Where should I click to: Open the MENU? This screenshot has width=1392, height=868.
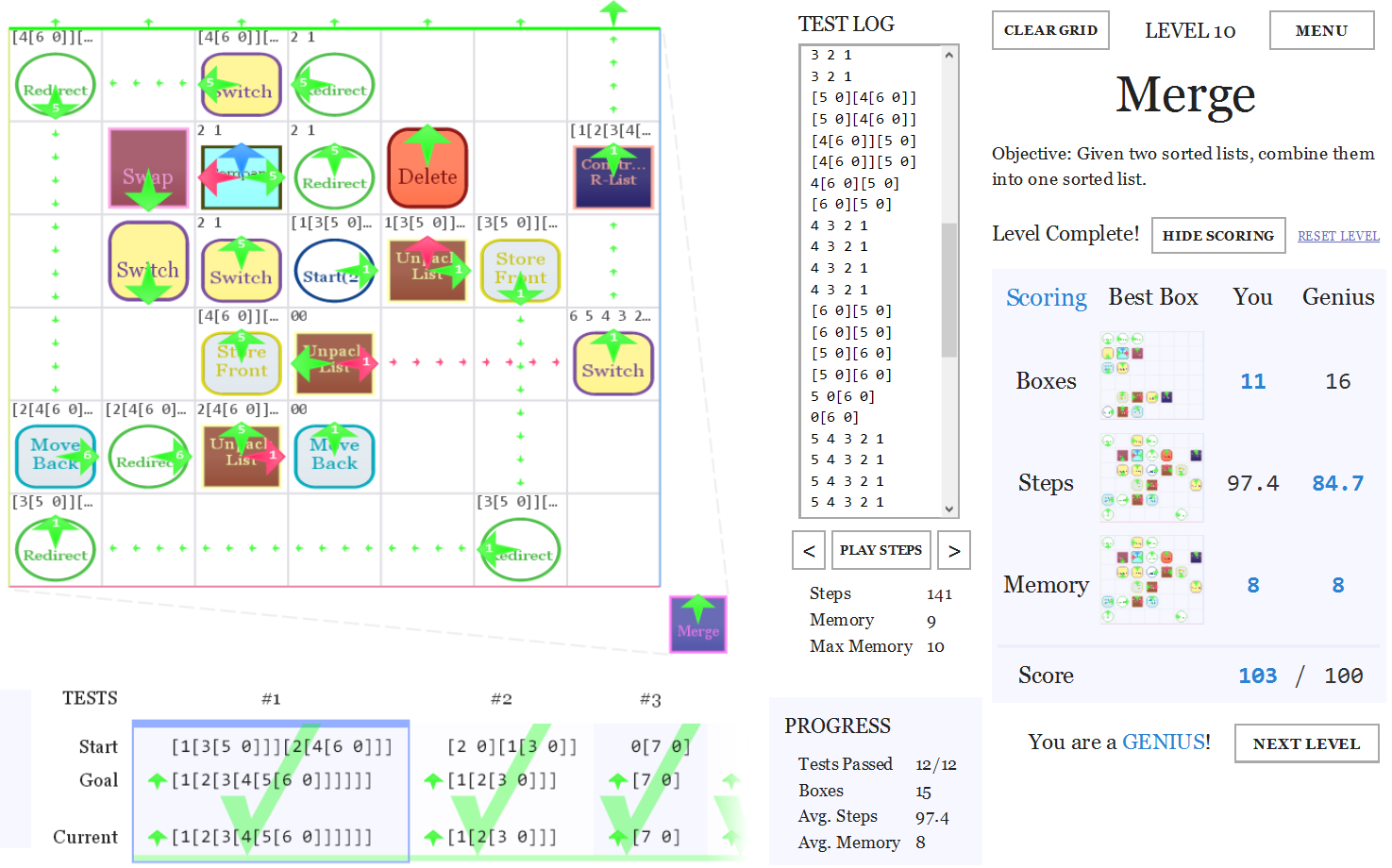tap(1321, 30)
